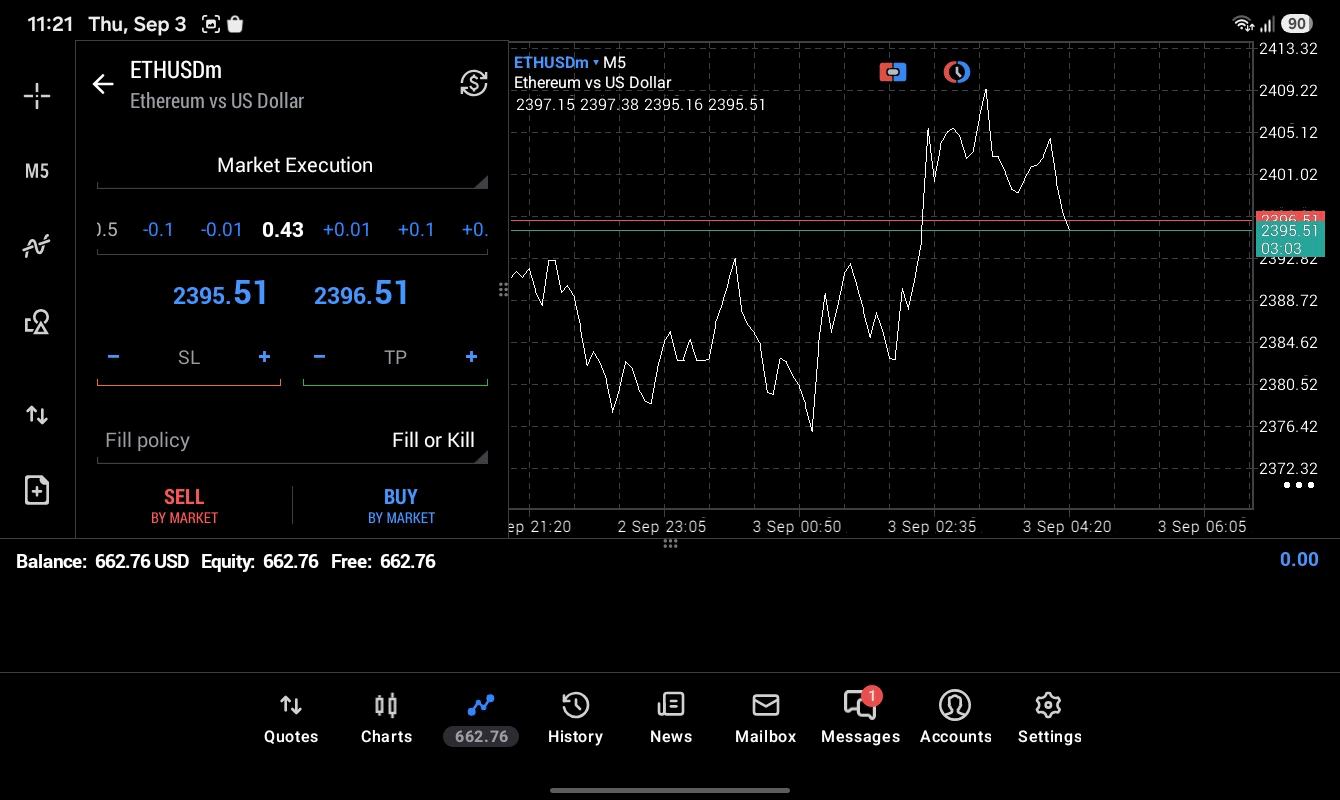The image size is (1340, 800).
Task: Switch symbol using dollar refresh icon
Action: (x=474, y=83)
